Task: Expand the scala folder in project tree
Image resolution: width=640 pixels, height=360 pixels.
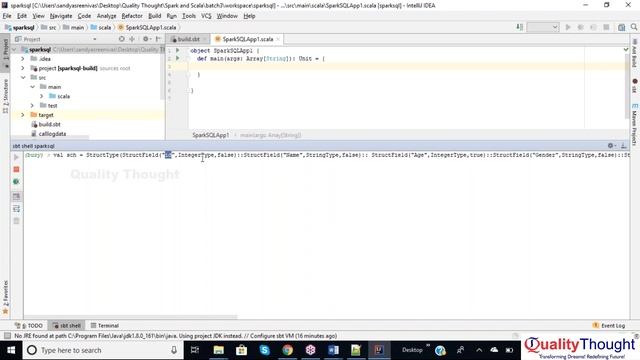Action: click(x=42, y=96)
